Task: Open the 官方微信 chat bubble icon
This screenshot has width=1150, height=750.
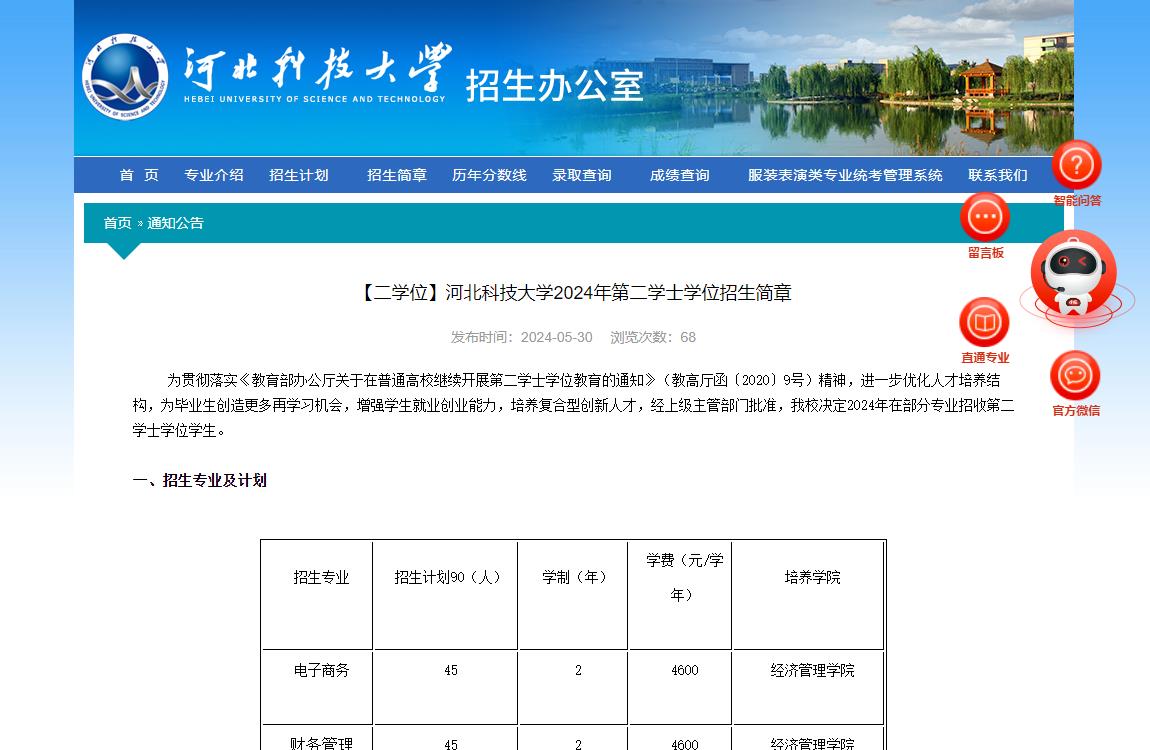Action: (1074, 375)
